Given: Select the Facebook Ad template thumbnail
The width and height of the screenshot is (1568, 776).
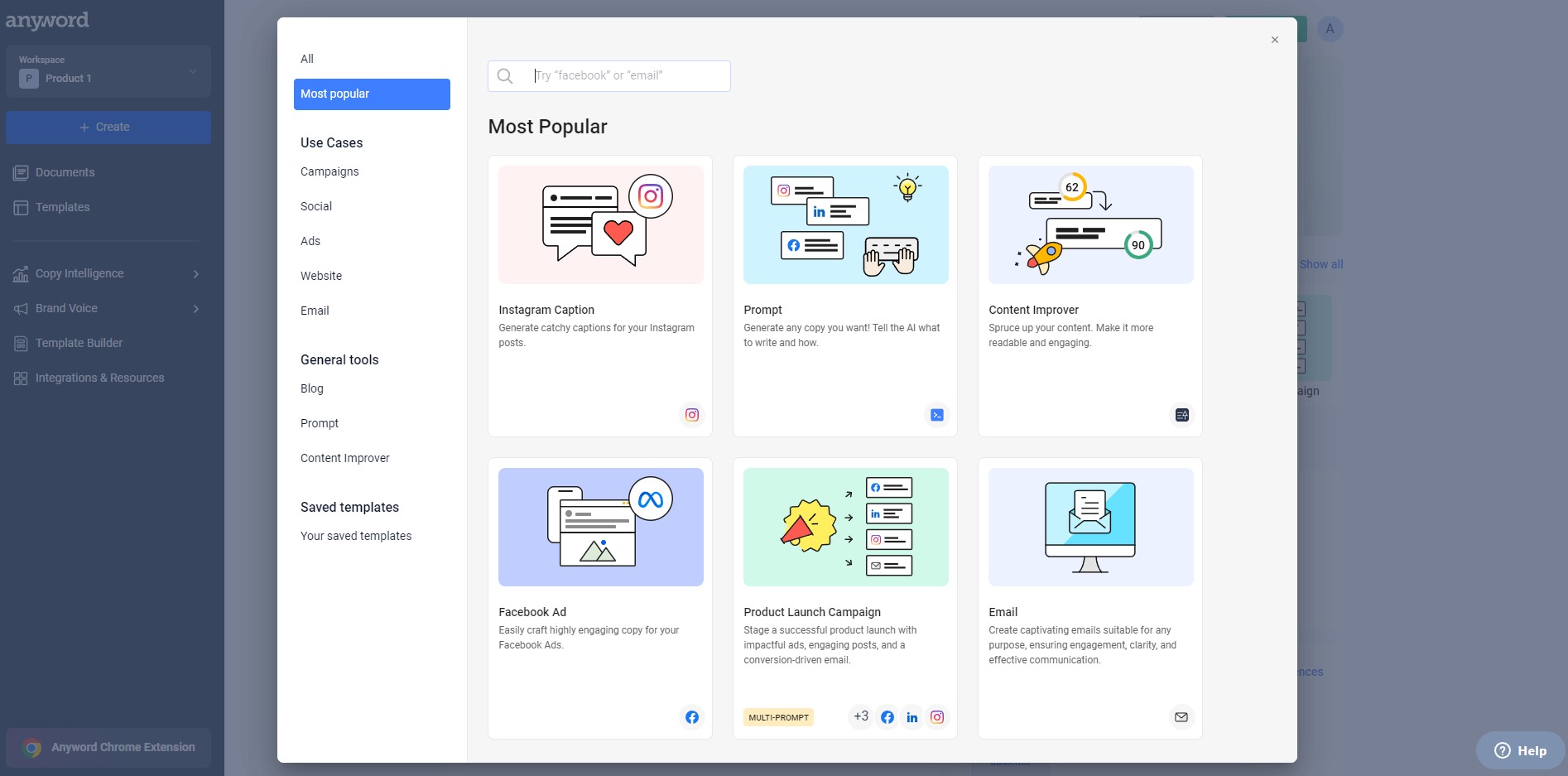Looking at the screenshot, I should coord(601,528).
